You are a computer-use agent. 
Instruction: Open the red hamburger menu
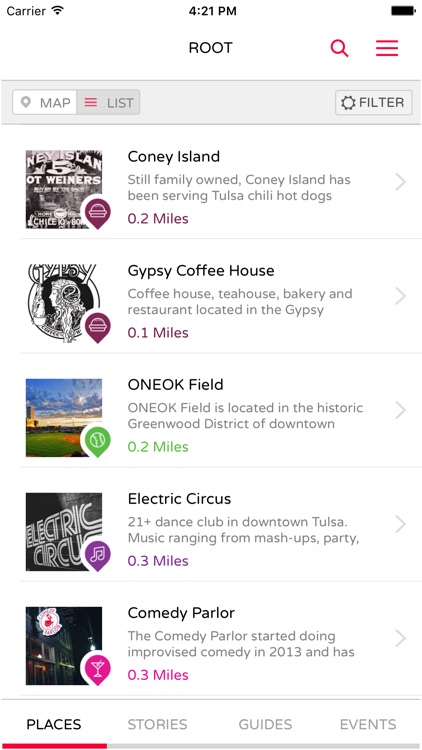(x=387, y=48)
